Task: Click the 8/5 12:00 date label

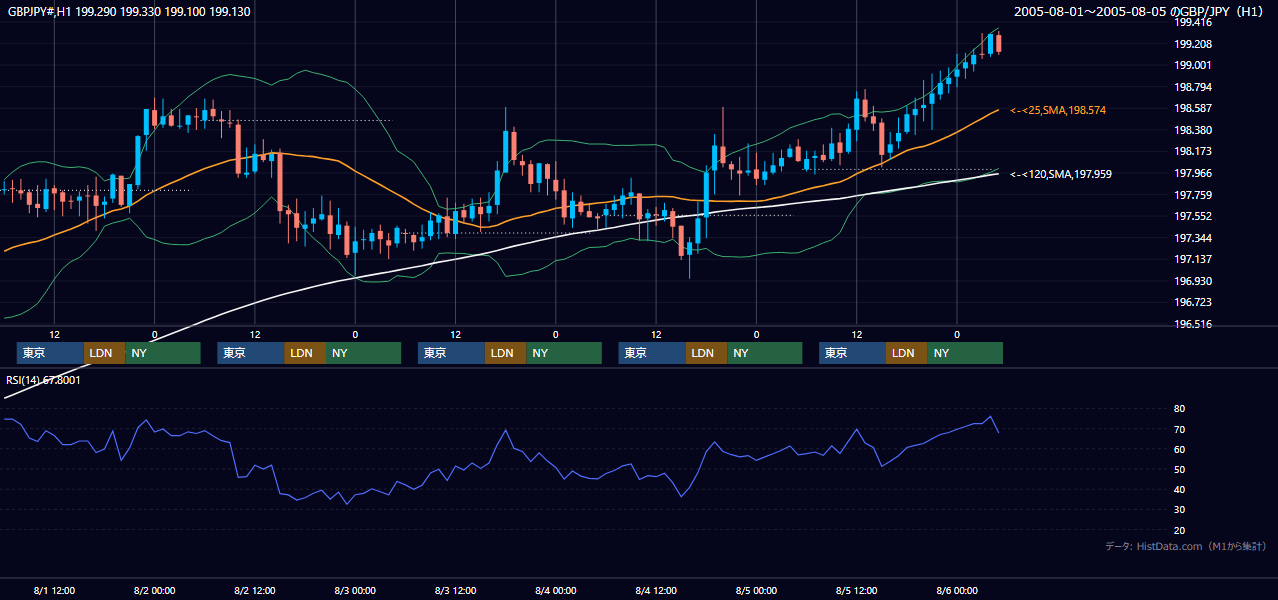Action: 856,590
